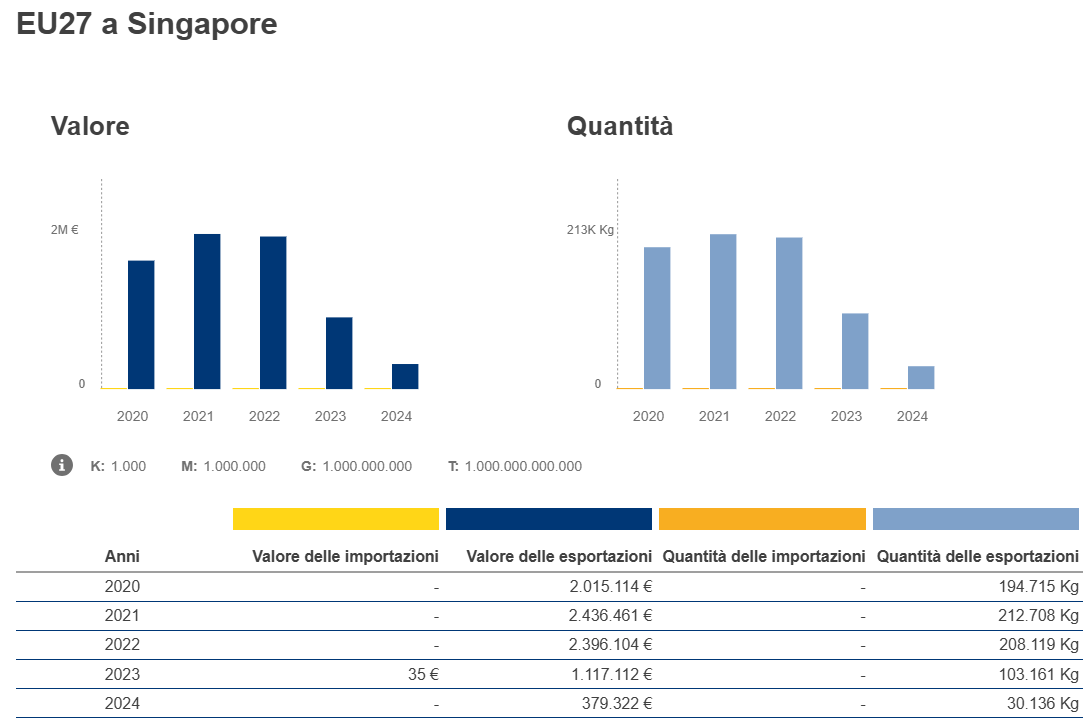Click the Valore delle esportazioni column header

click(x=559, y=556)
